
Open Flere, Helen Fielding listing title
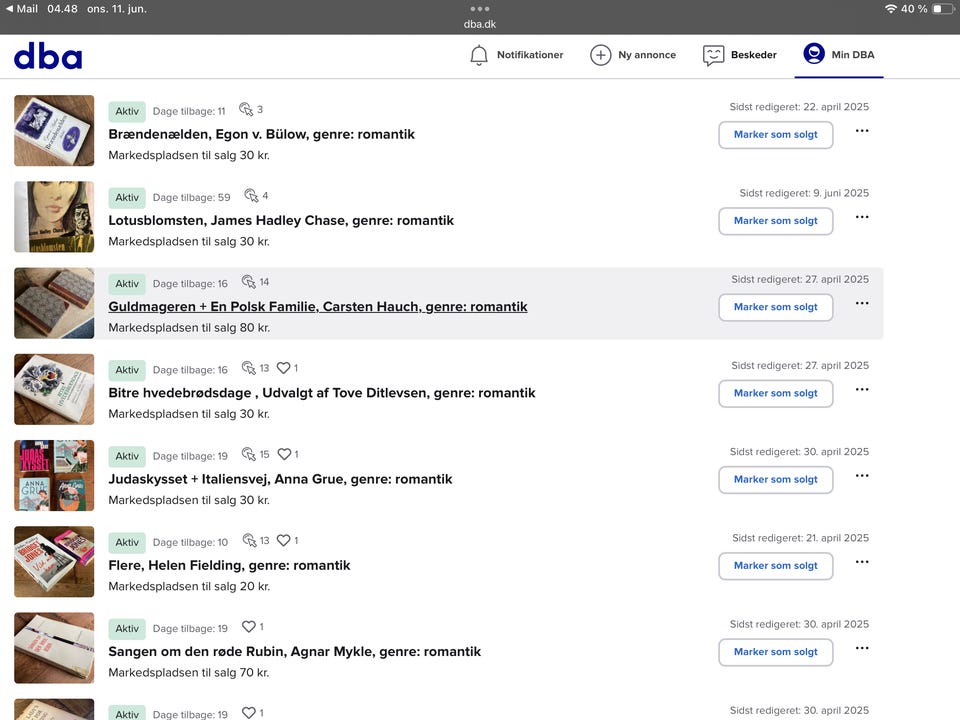230,566
